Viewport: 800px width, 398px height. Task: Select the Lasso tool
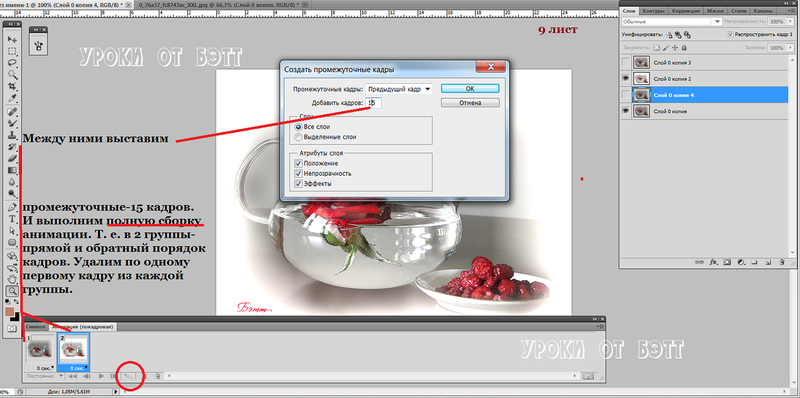click(12, 63)
